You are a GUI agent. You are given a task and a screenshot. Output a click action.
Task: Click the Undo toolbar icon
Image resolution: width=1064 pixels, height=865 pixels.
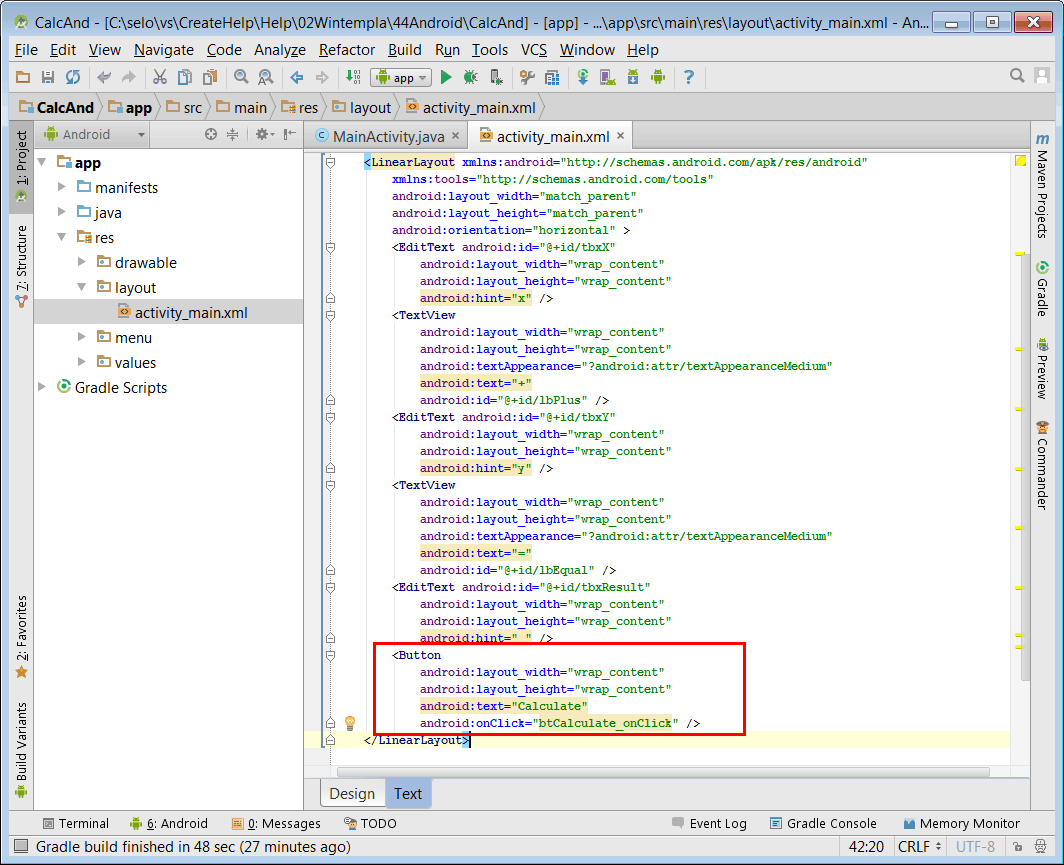[104, 77]
